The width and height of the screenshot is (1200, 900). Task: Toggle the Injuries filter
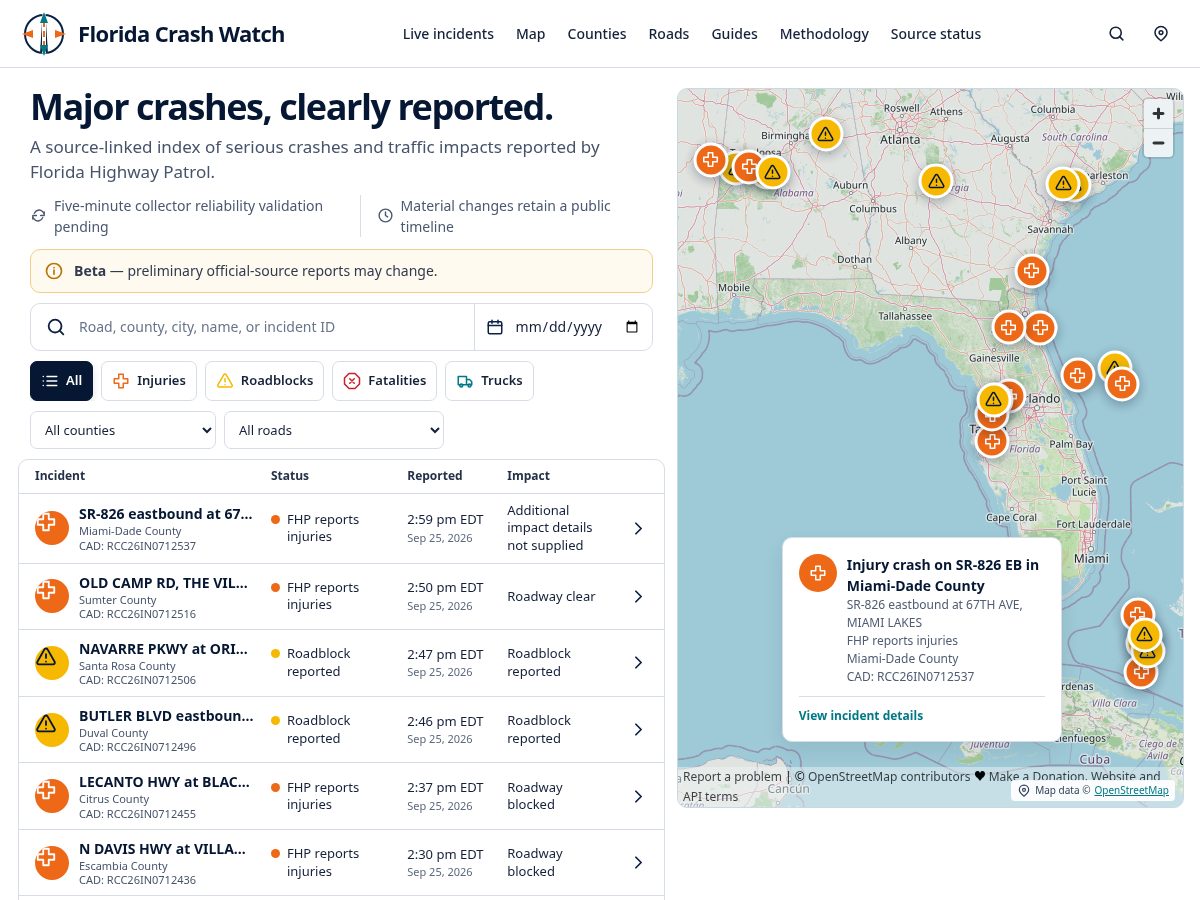click(149, 381)
